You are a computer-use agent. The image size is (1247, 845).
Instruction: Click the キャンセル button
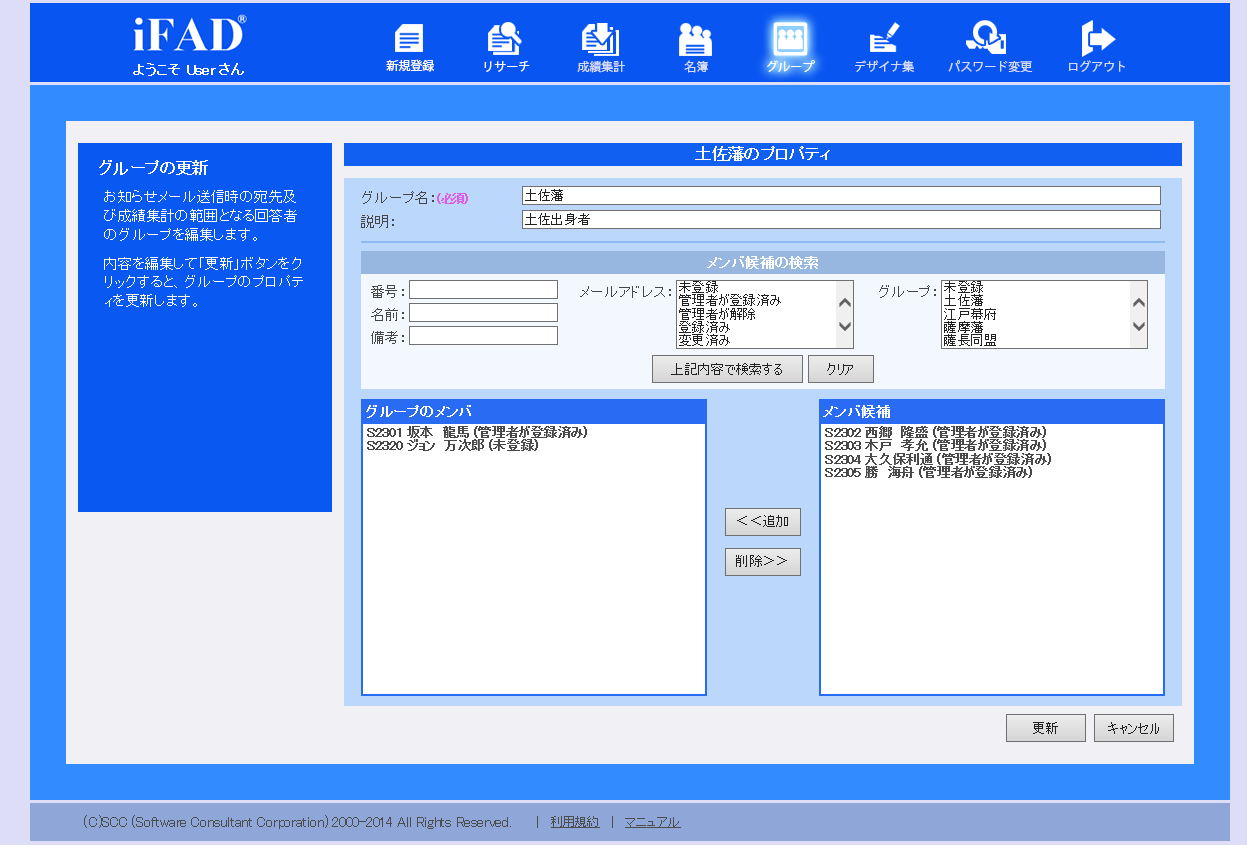1134,728
